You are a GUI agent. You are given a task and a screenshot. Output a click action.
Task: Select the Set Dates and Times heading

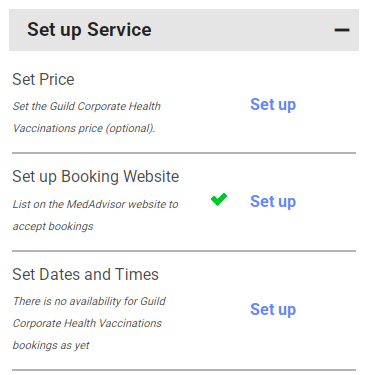point(85,274)
